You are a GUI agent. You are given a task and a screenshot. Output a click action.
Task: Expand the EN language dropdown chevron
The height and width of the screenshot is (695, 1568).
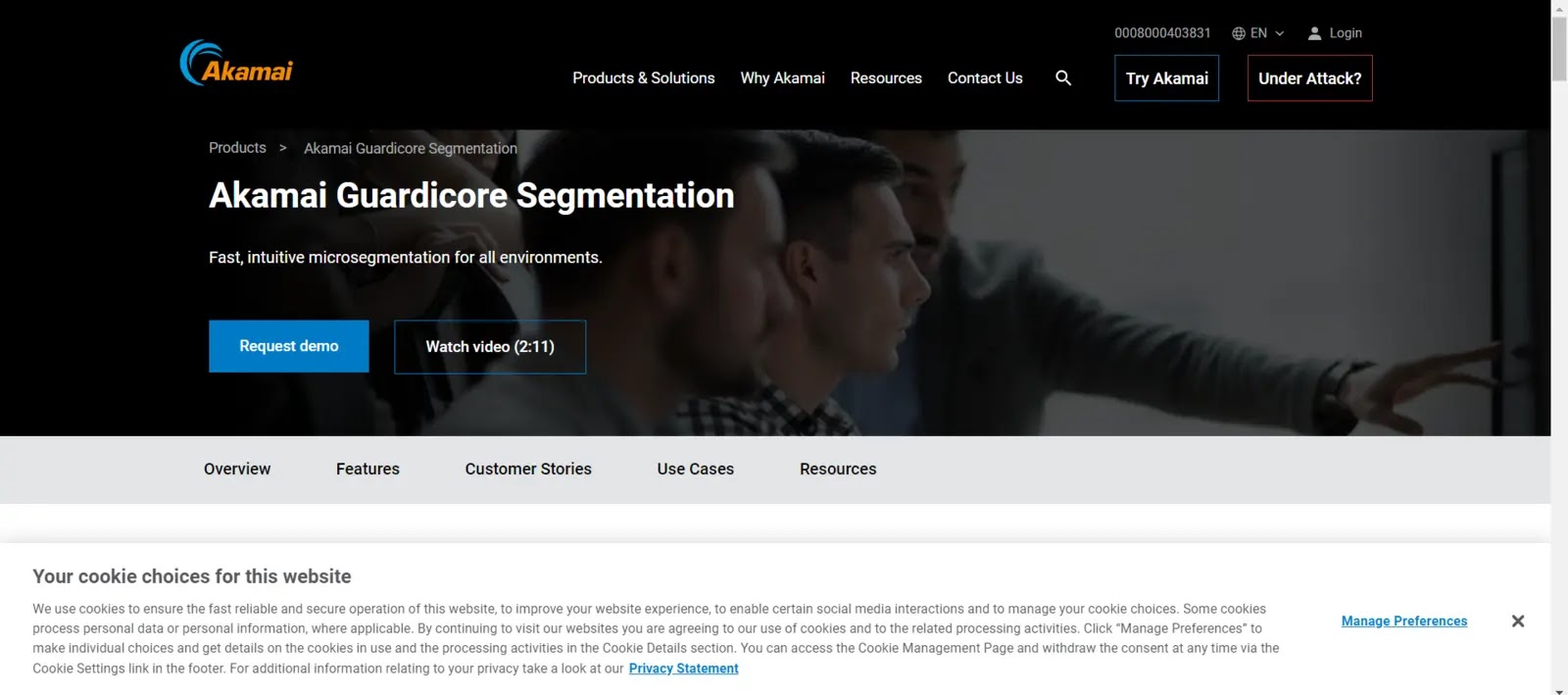pyautogui.click(x=1279, y=33)
